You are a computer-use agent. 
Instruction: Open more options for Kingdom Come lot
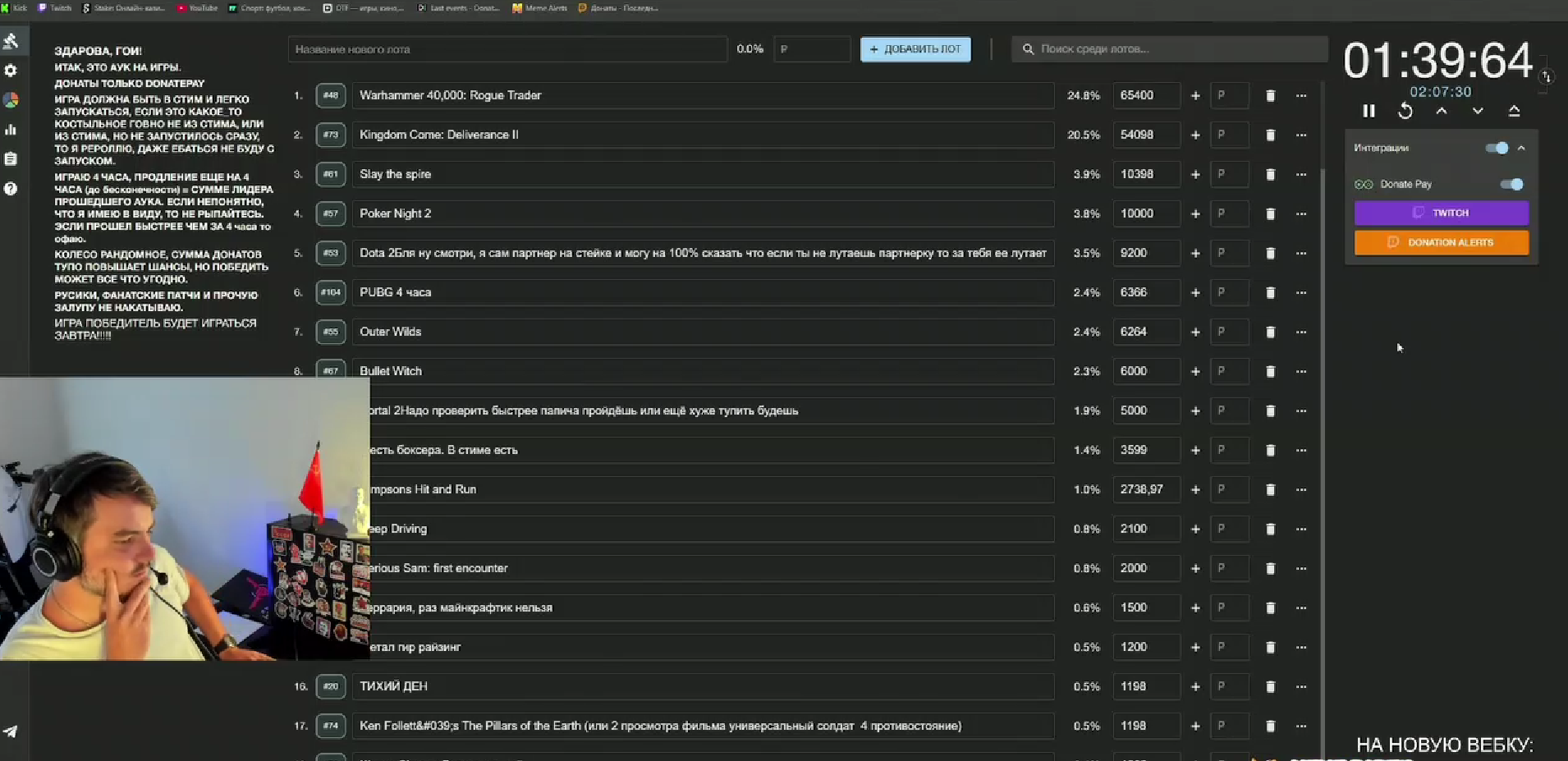[x=1301, y=135]
